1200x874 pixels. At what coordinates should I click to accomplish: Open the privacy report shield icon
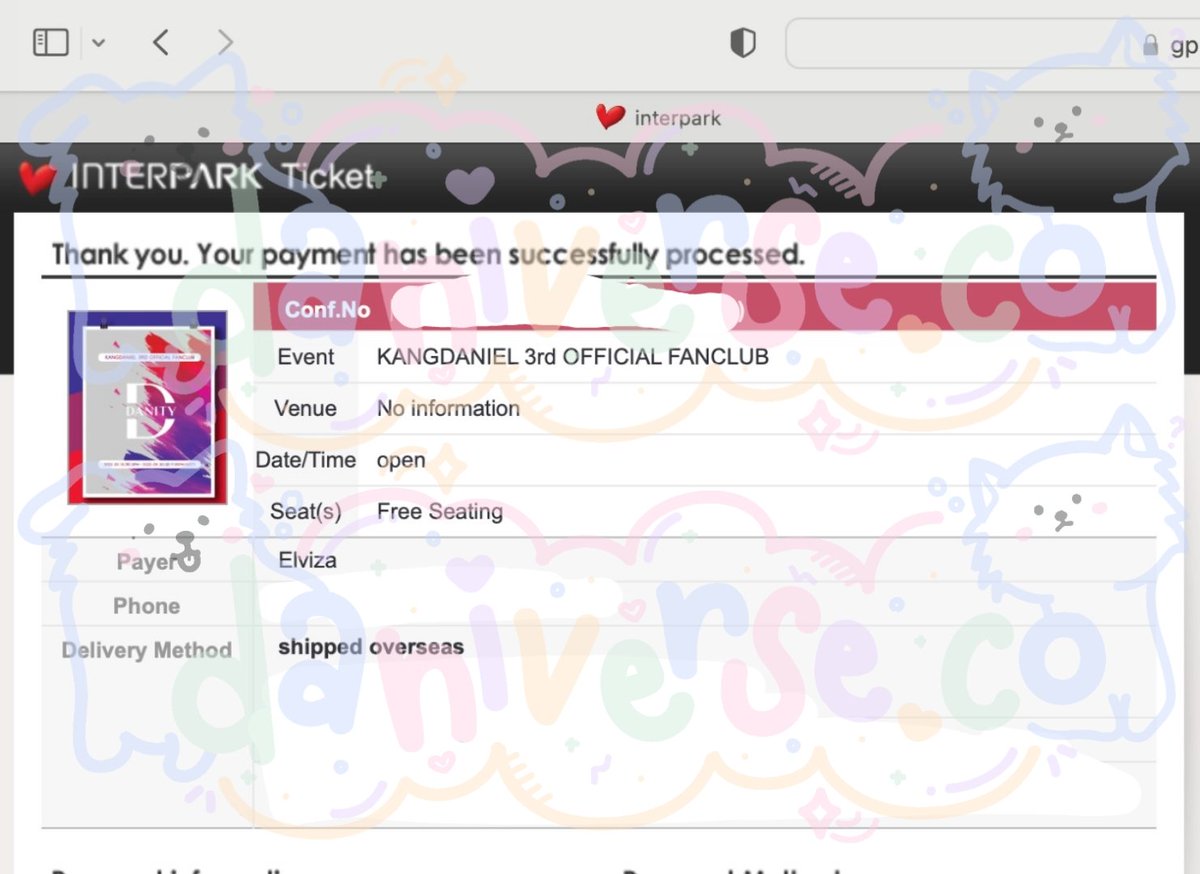tap(742, 43)
